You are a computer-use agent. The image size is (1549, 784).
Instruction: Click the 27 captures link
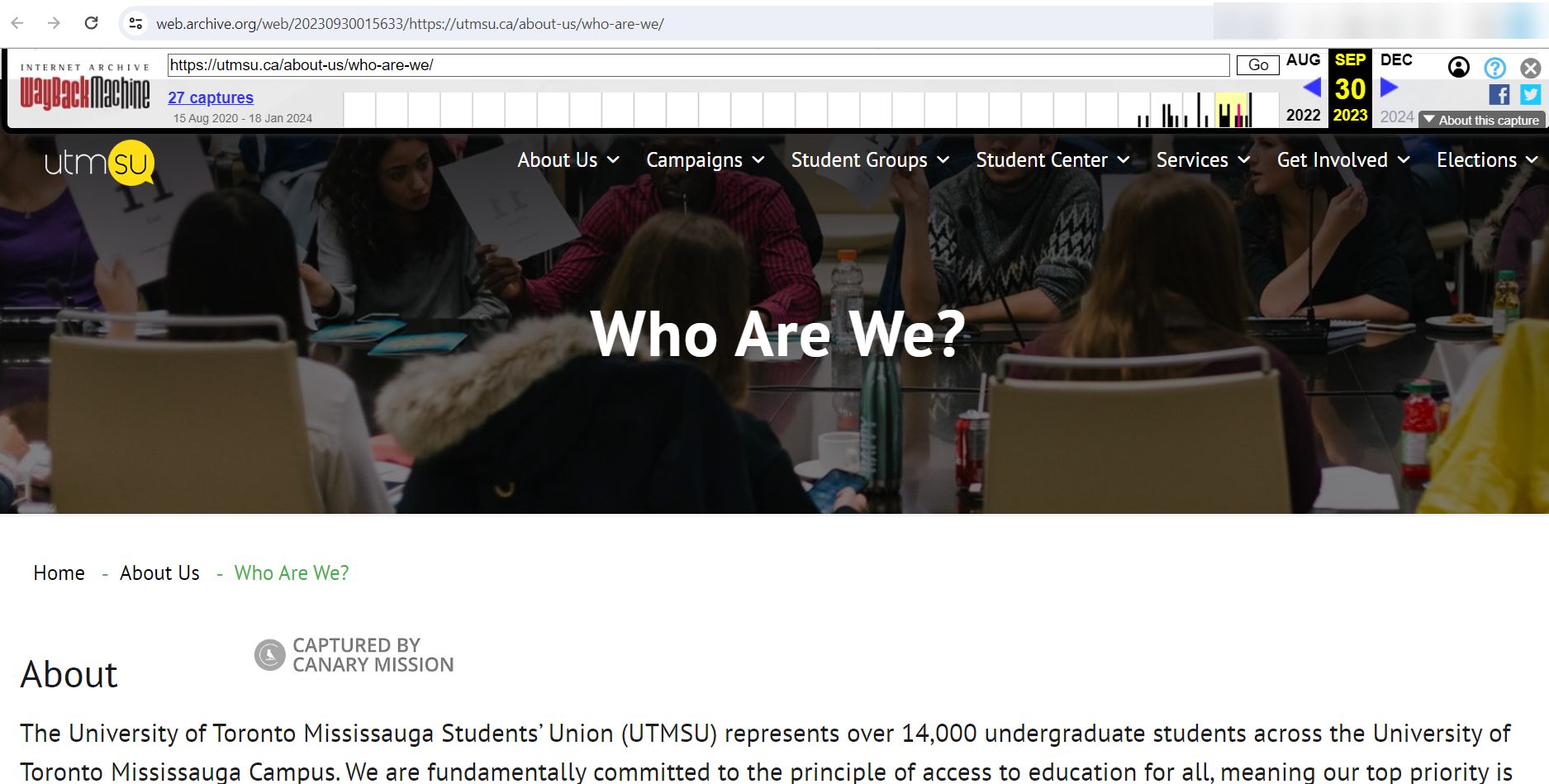point(210,97)
